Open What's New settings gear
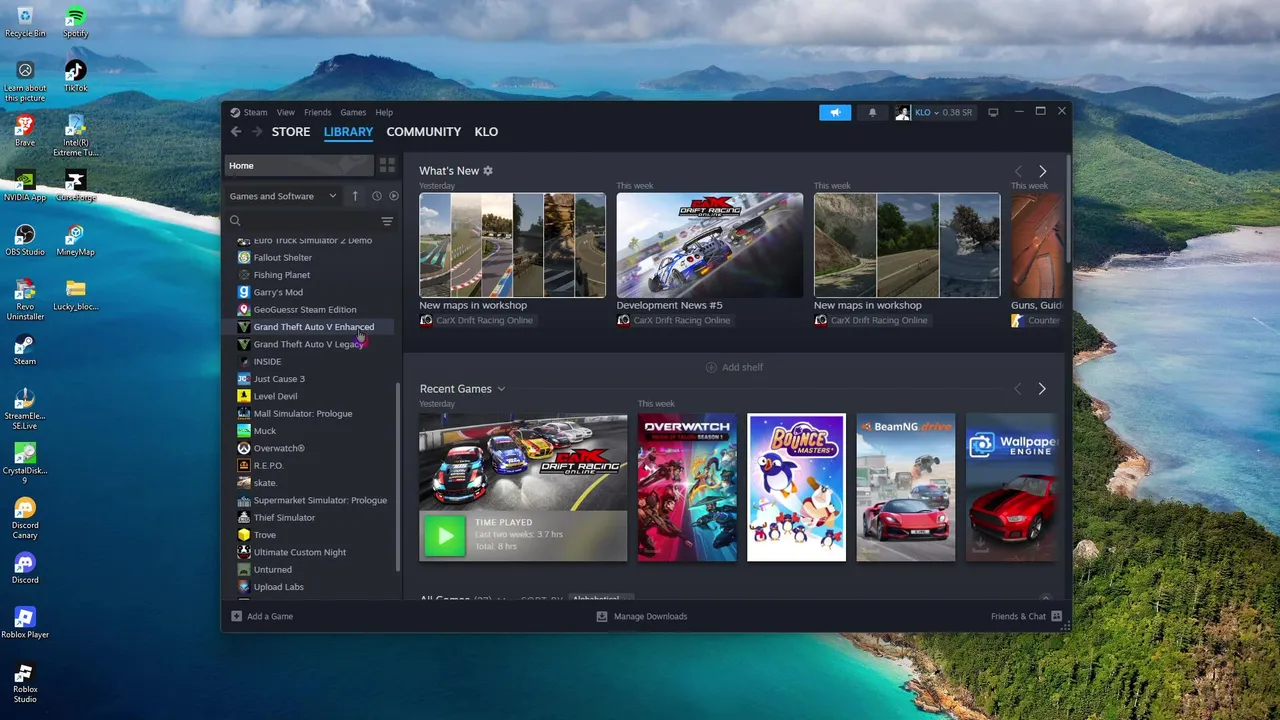This screenshot has height=720, width=1280. (x=488, y=171)
